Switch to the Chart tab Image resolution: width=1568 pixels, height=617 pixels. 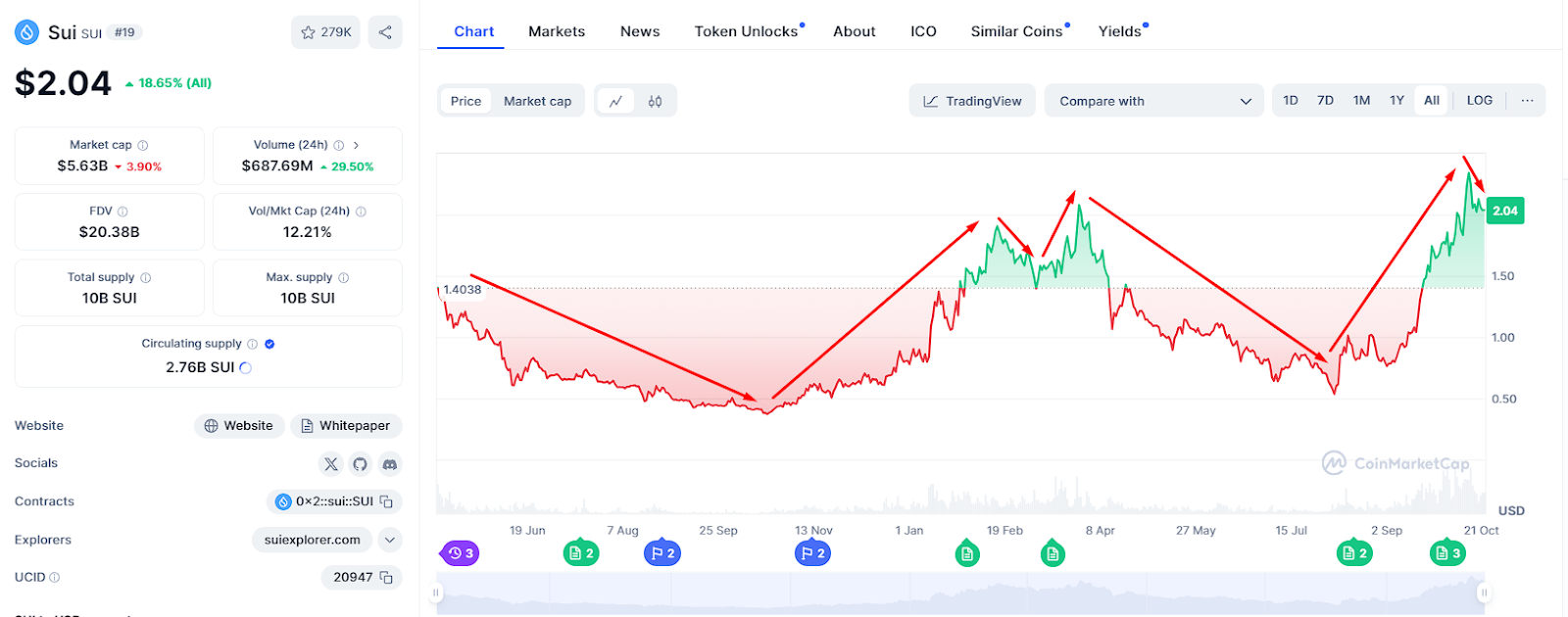(473, 31)
